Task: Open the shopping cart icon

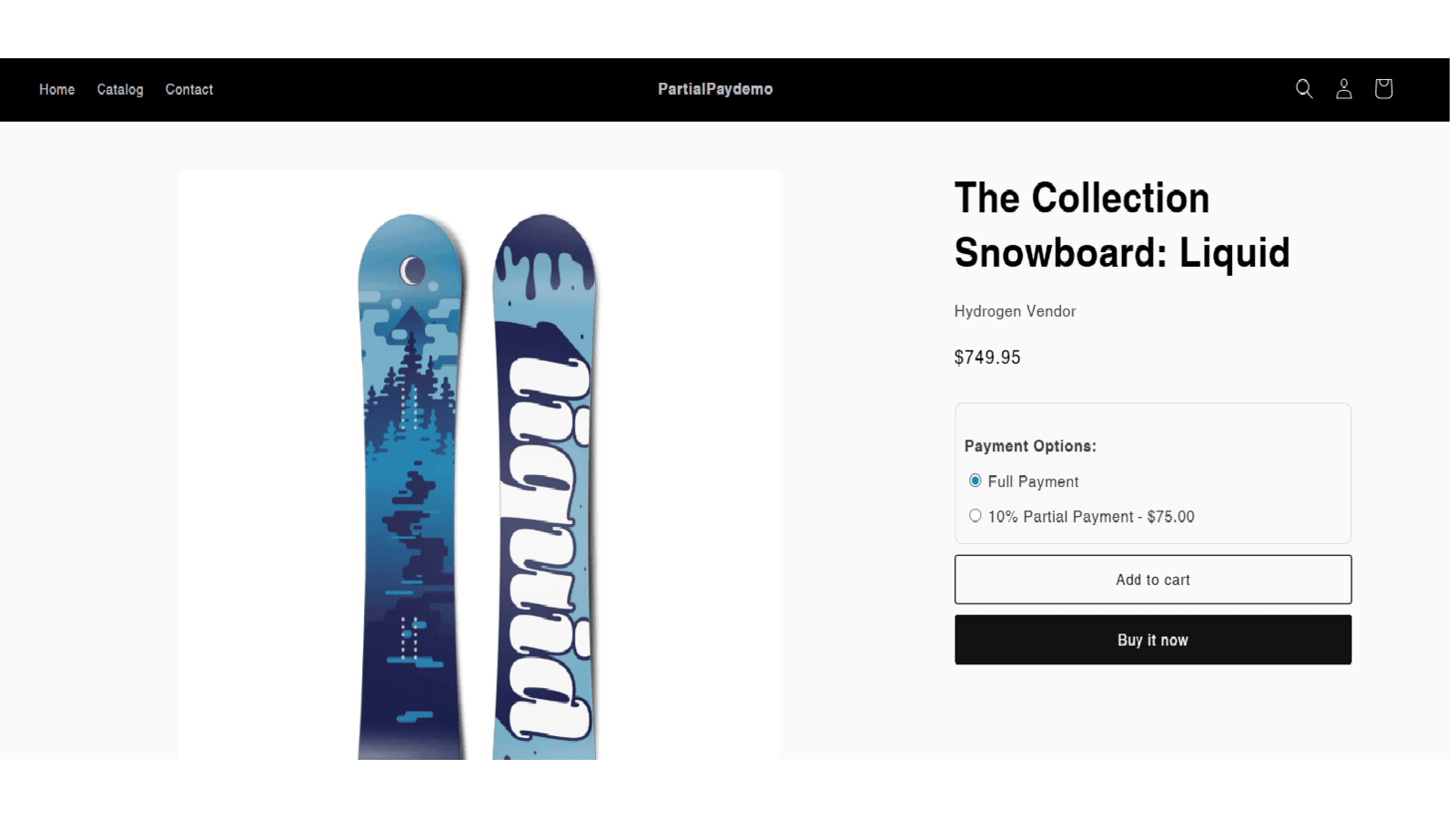Action: pyautogui.click(x=1383, y=88)
